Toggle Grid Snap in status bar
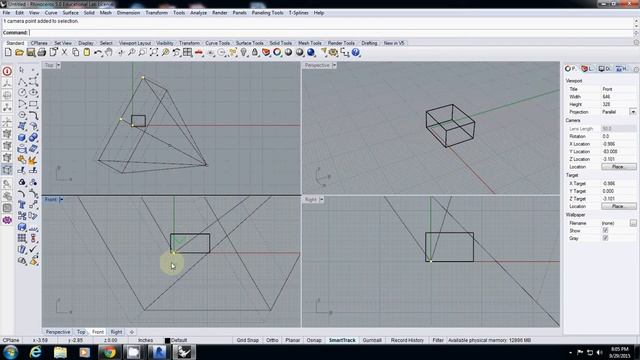The height and width of the screenshot is (360, 640). click(x=248, y=340)
